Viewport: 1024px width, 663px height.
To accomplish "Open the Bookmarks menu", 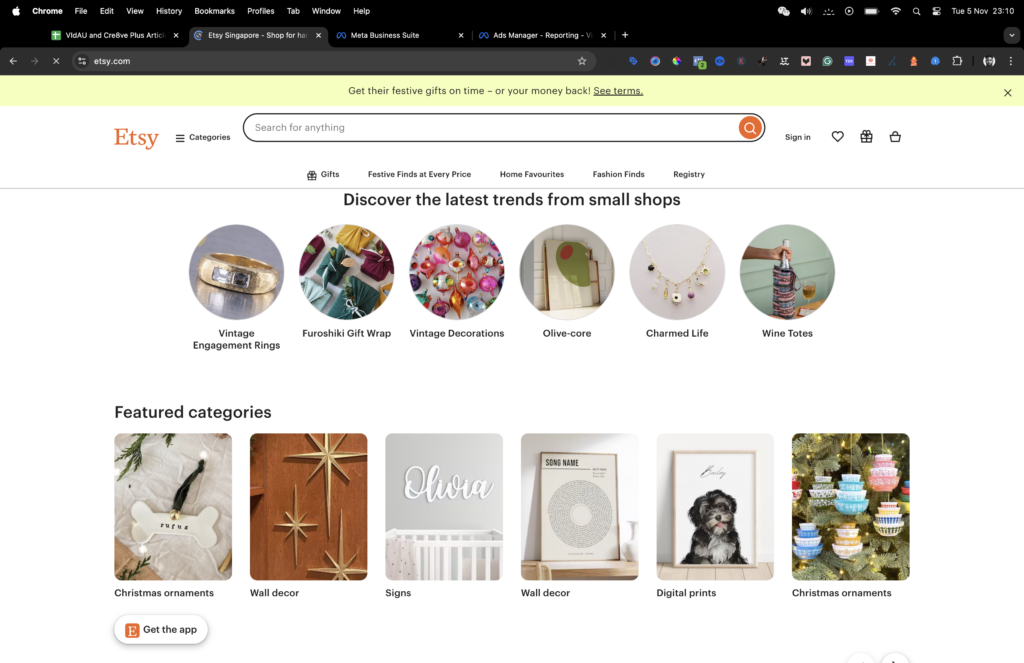I will tap(214, 11).
